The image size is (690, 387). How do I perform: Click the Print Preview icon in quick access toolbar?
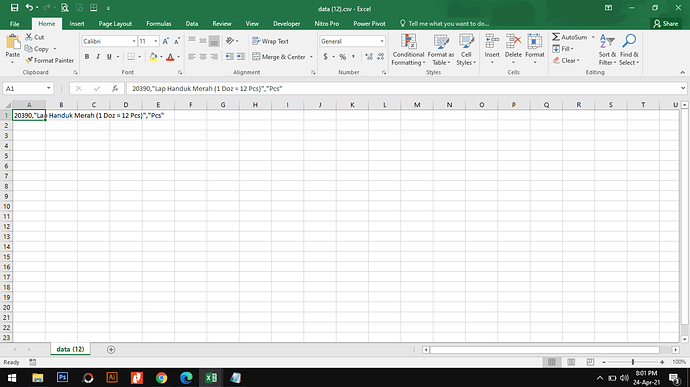(x=65, y=8)
